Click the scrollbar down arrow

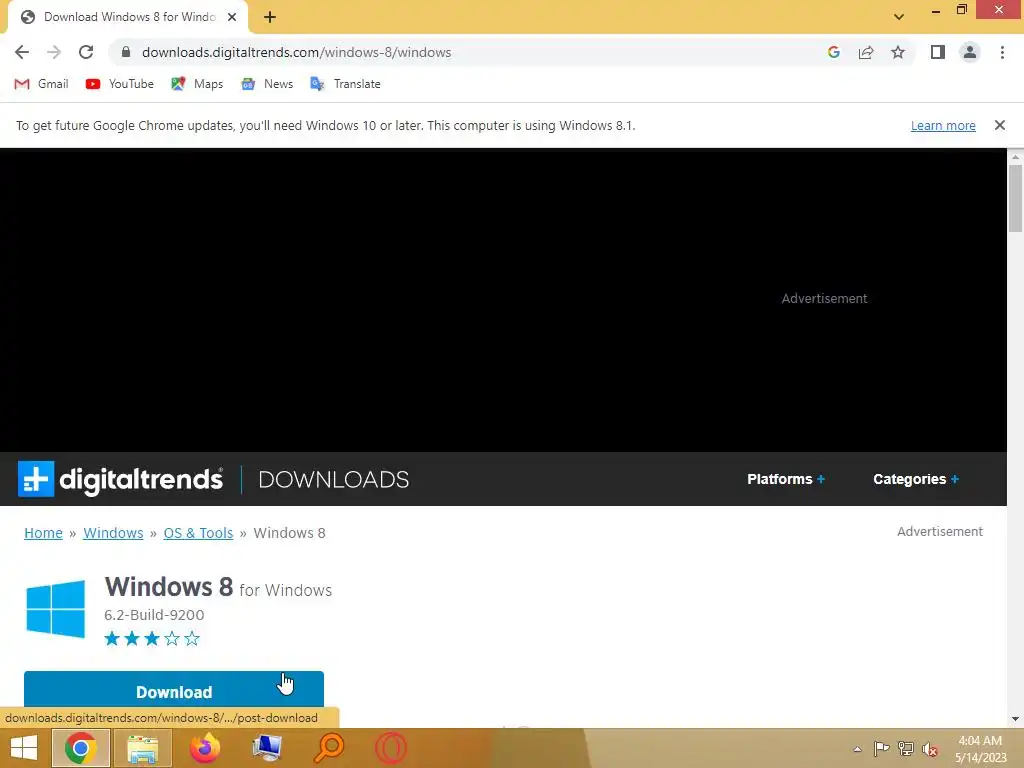pos(1015,719)
